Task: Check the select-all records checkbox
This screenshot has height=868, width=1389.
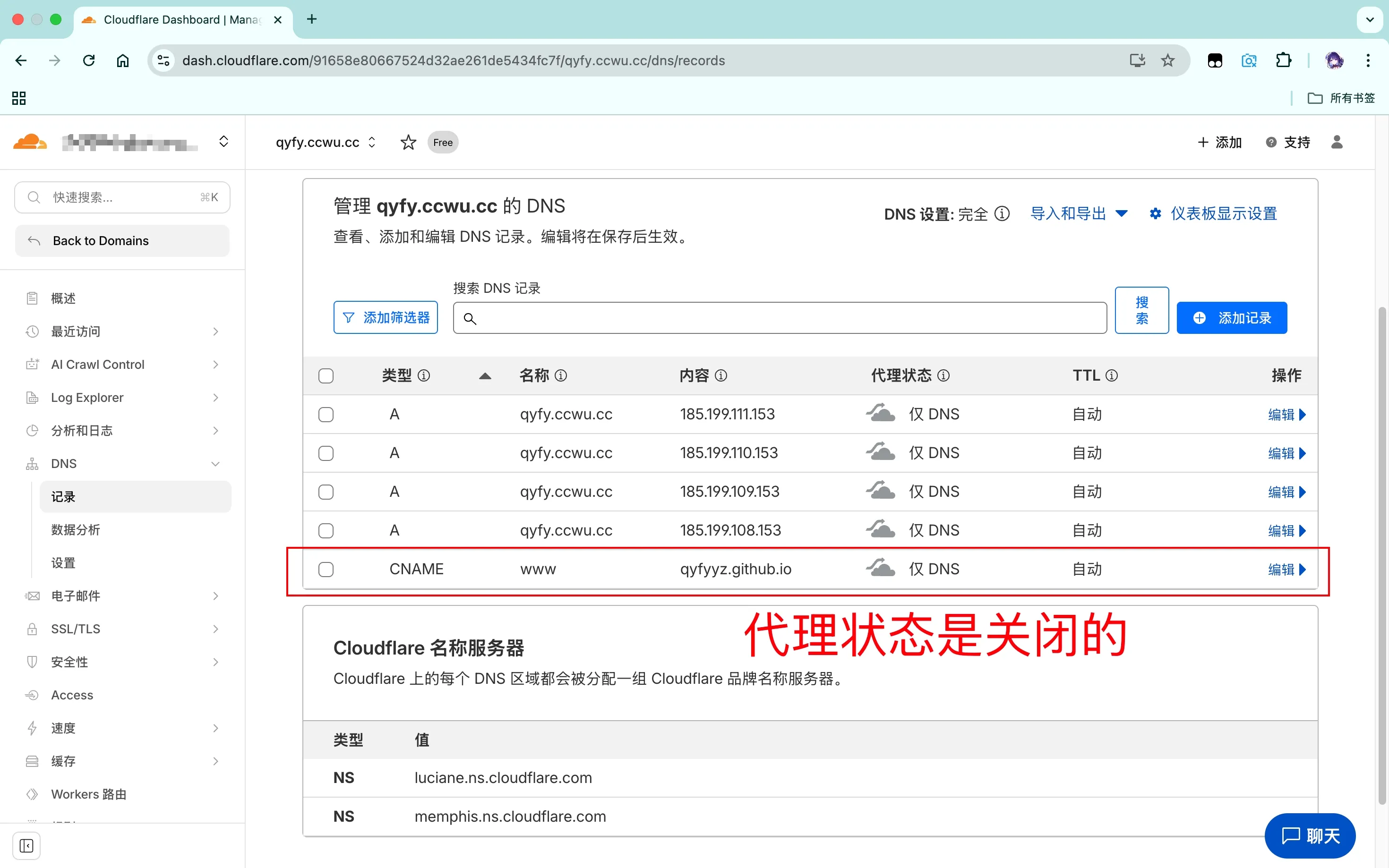Action: point(326,375)
